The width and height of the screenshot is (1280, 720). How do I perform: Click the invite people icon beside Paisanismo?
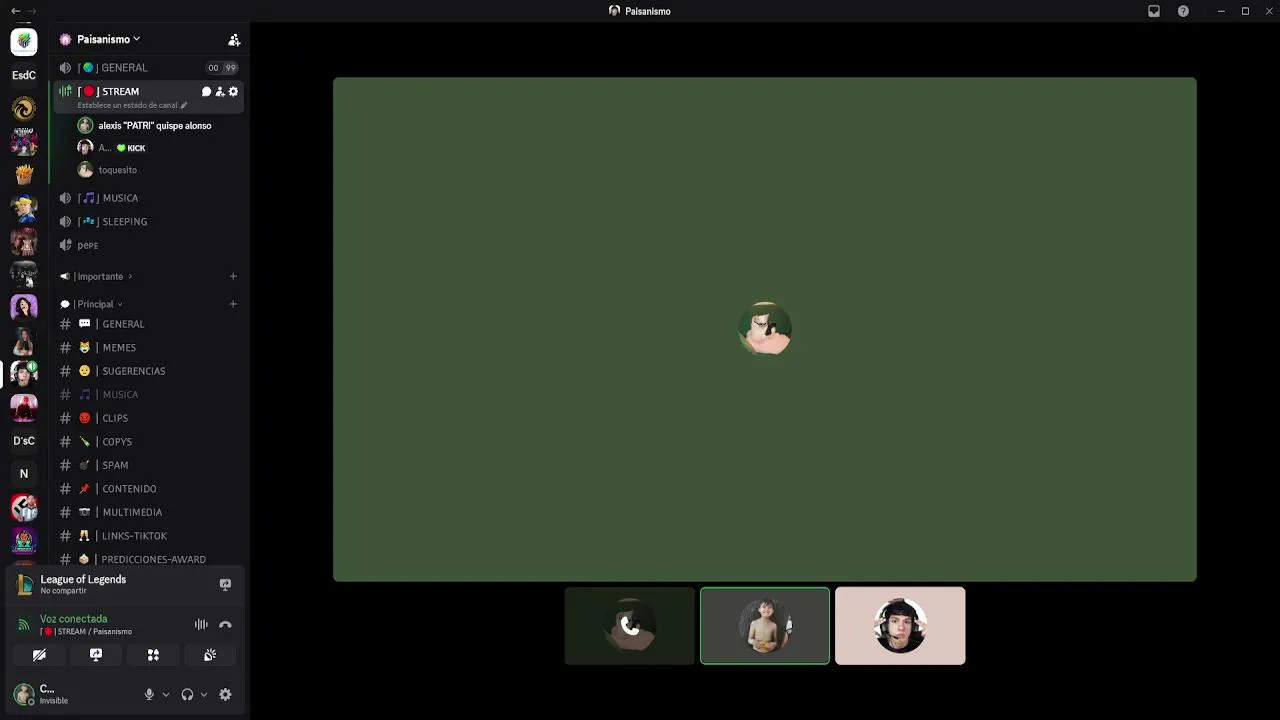[x=234, y=40]
